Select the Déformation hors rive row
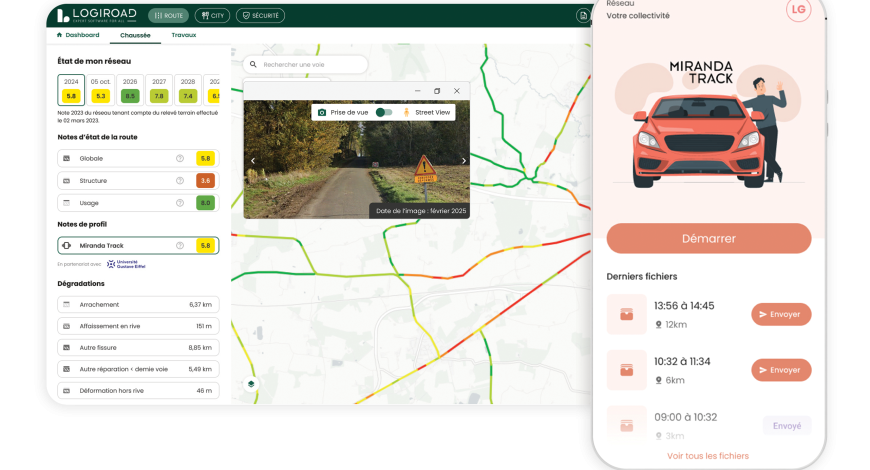 pos(138,391)
